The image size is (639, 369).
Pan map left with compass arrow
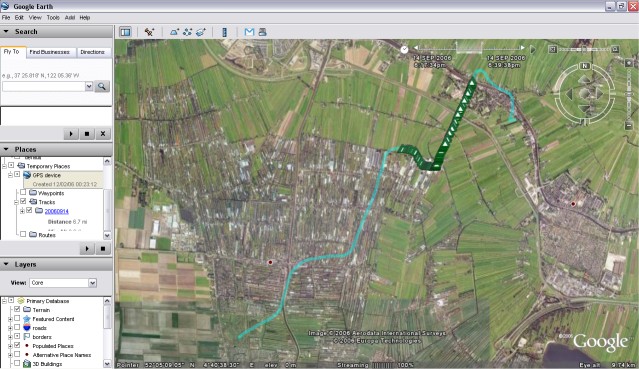point(569,94)
